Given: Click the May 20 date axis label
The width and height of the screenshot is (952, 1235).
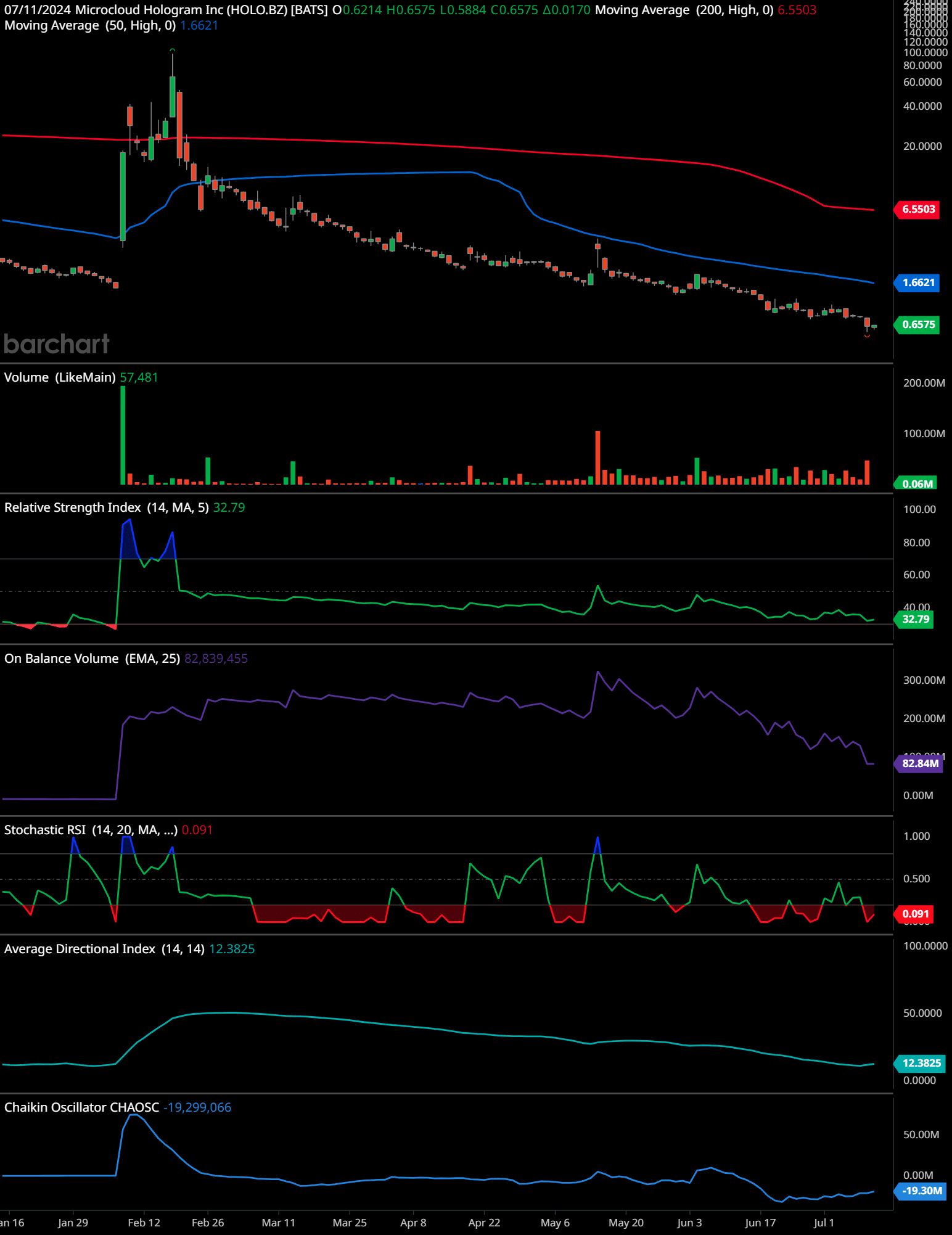Looking at the screenshot, I should 626,1223.
